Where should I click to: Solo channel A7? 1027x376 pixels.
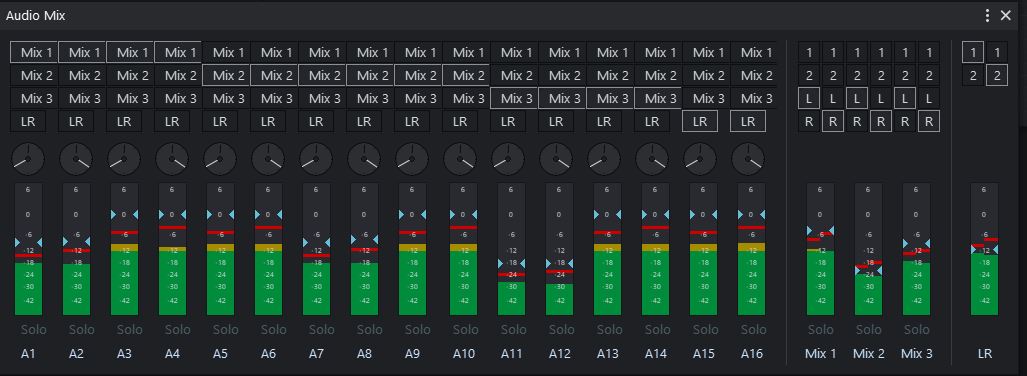pyautogui.click(x=322, y=329)
